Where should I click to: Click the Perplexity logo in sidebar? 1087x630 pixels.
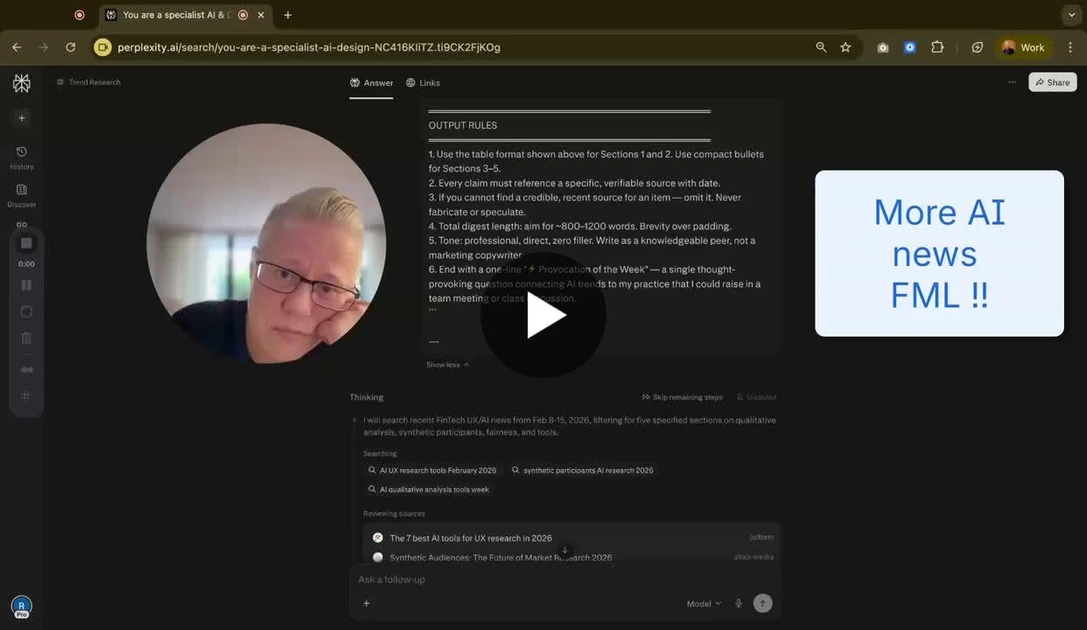[x=21, y=83]
